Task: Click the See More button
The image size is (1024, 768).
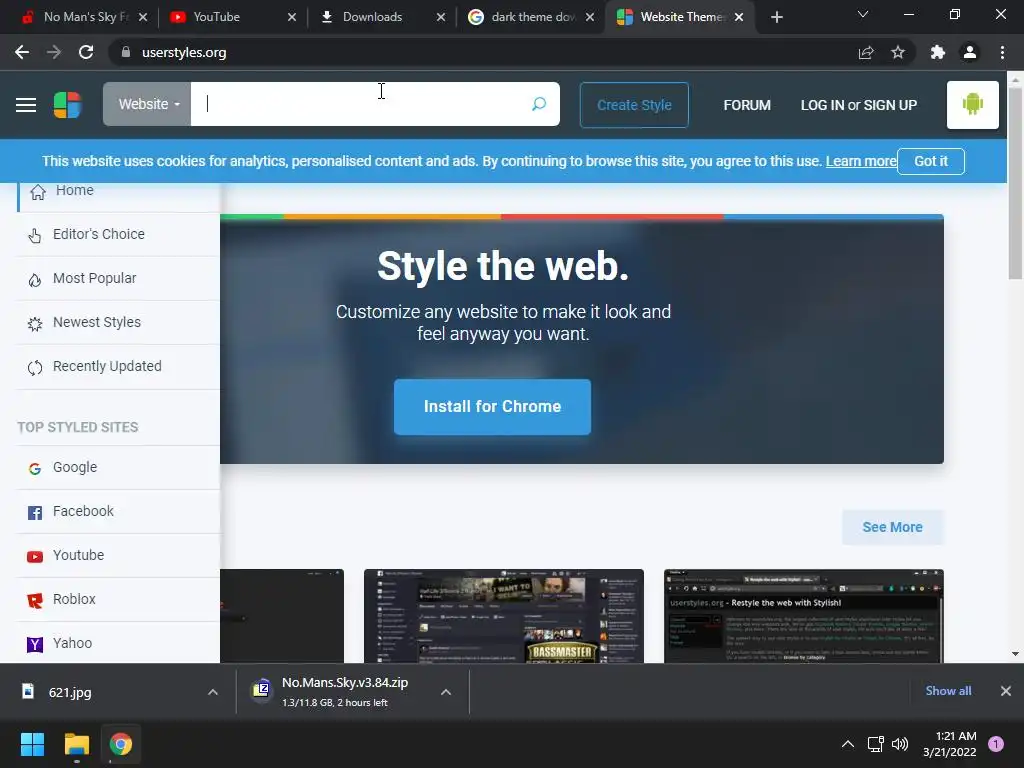Action: coord(893,527)
